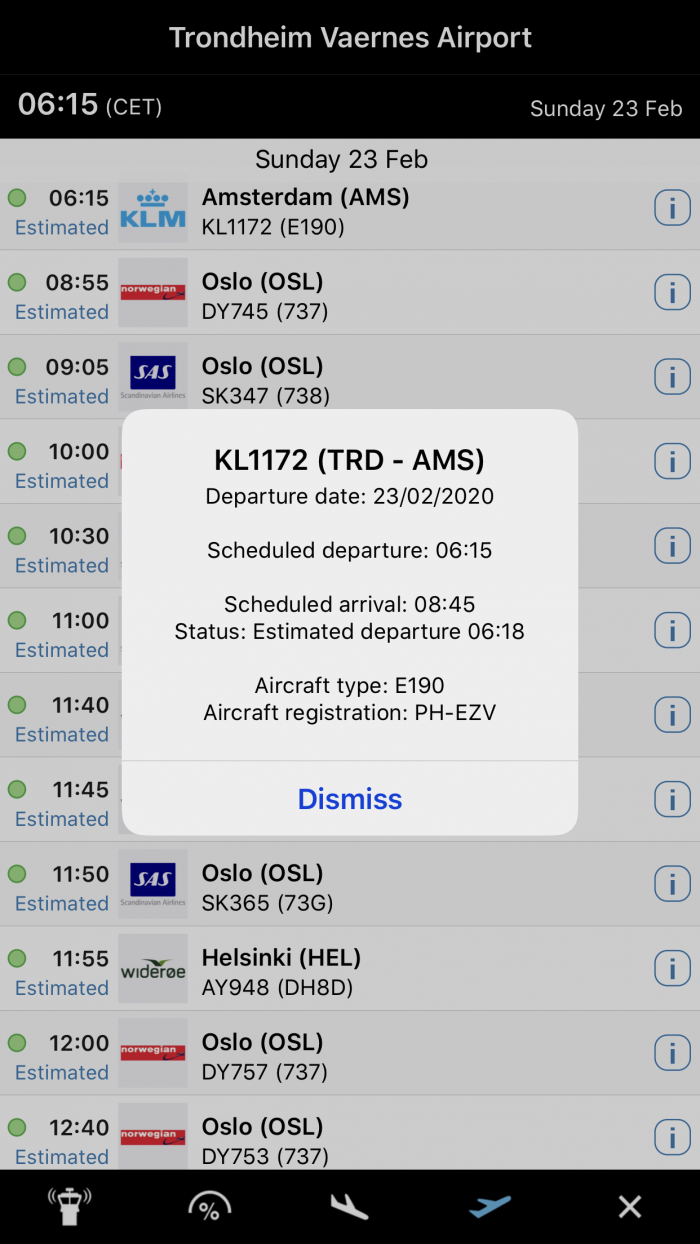Open info for DY745 Oslo flight

pos(672,293)
